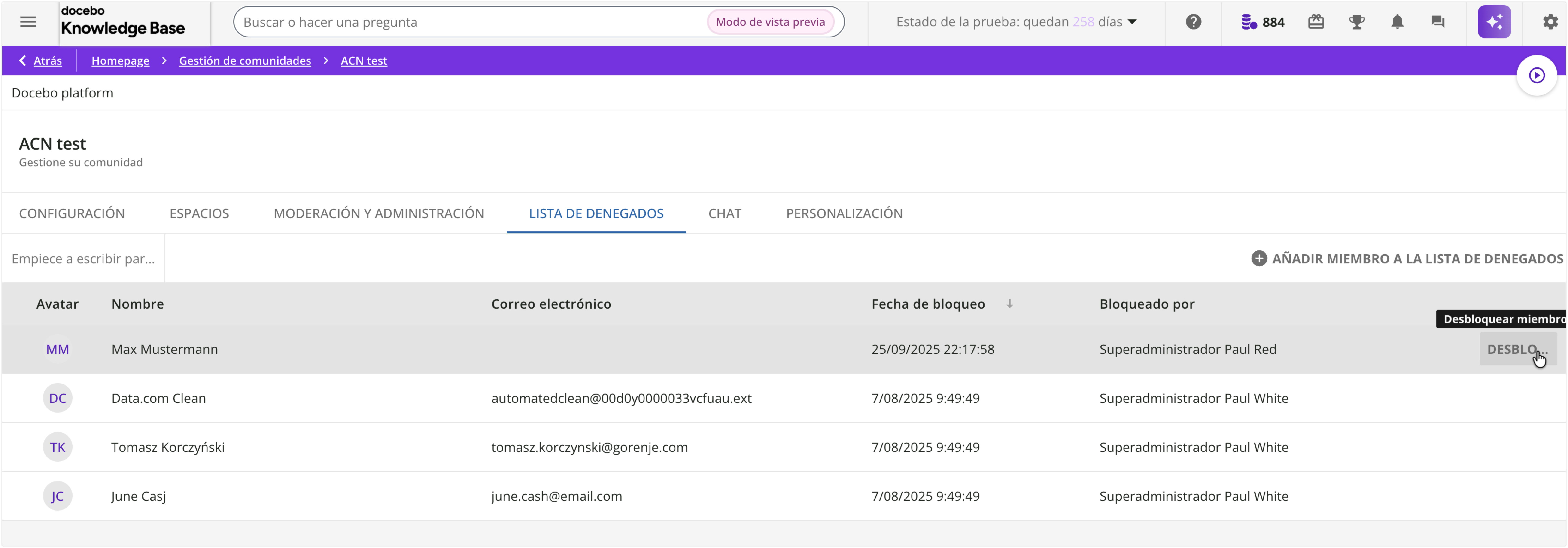The width and height of the screenshot is (1568, 548).
Task: Open platform settings gear icon
Action: [1550, 22]
